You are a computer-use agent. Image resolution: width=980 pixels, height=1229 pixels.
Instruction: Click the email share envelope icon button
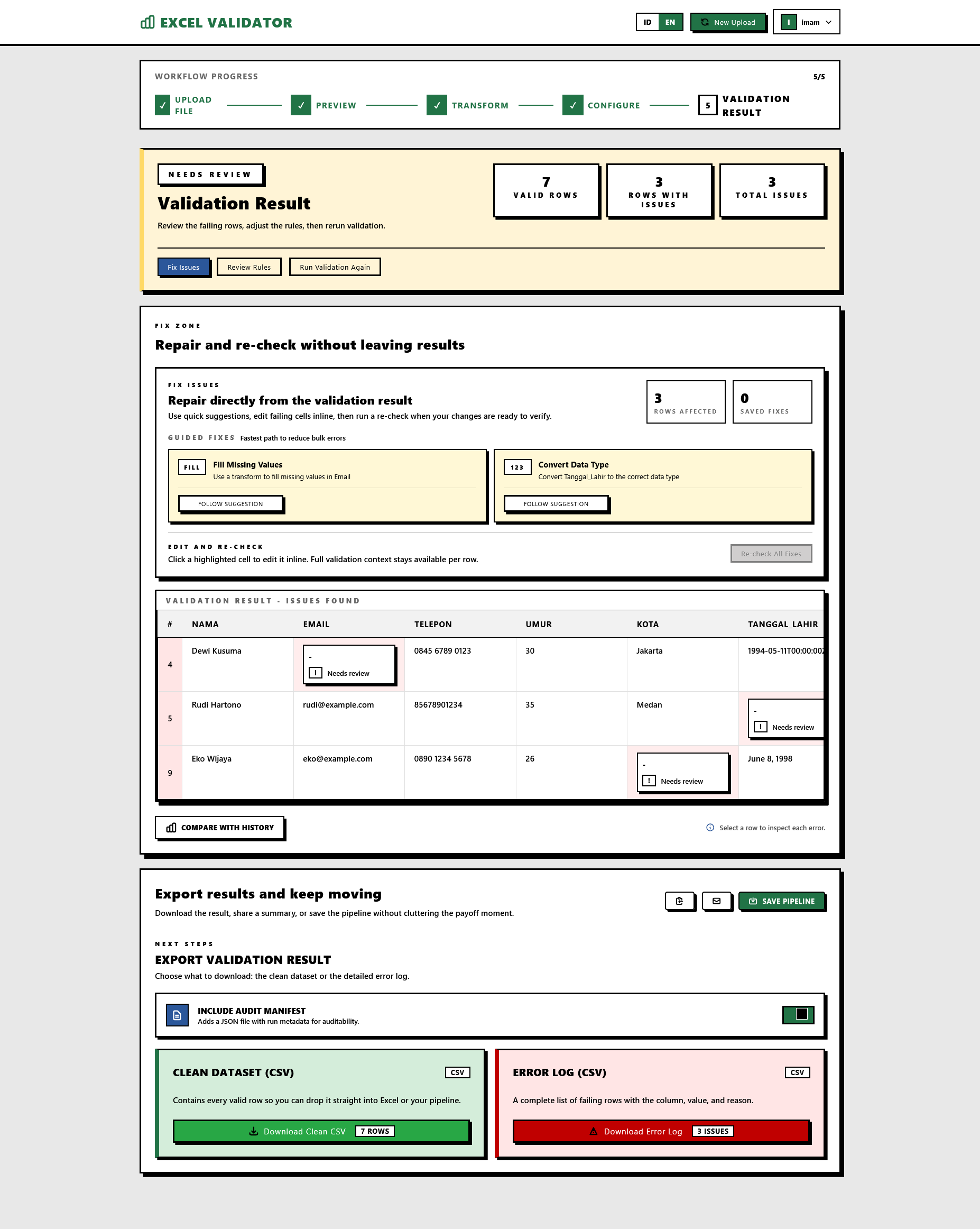(x=717, y=901)
